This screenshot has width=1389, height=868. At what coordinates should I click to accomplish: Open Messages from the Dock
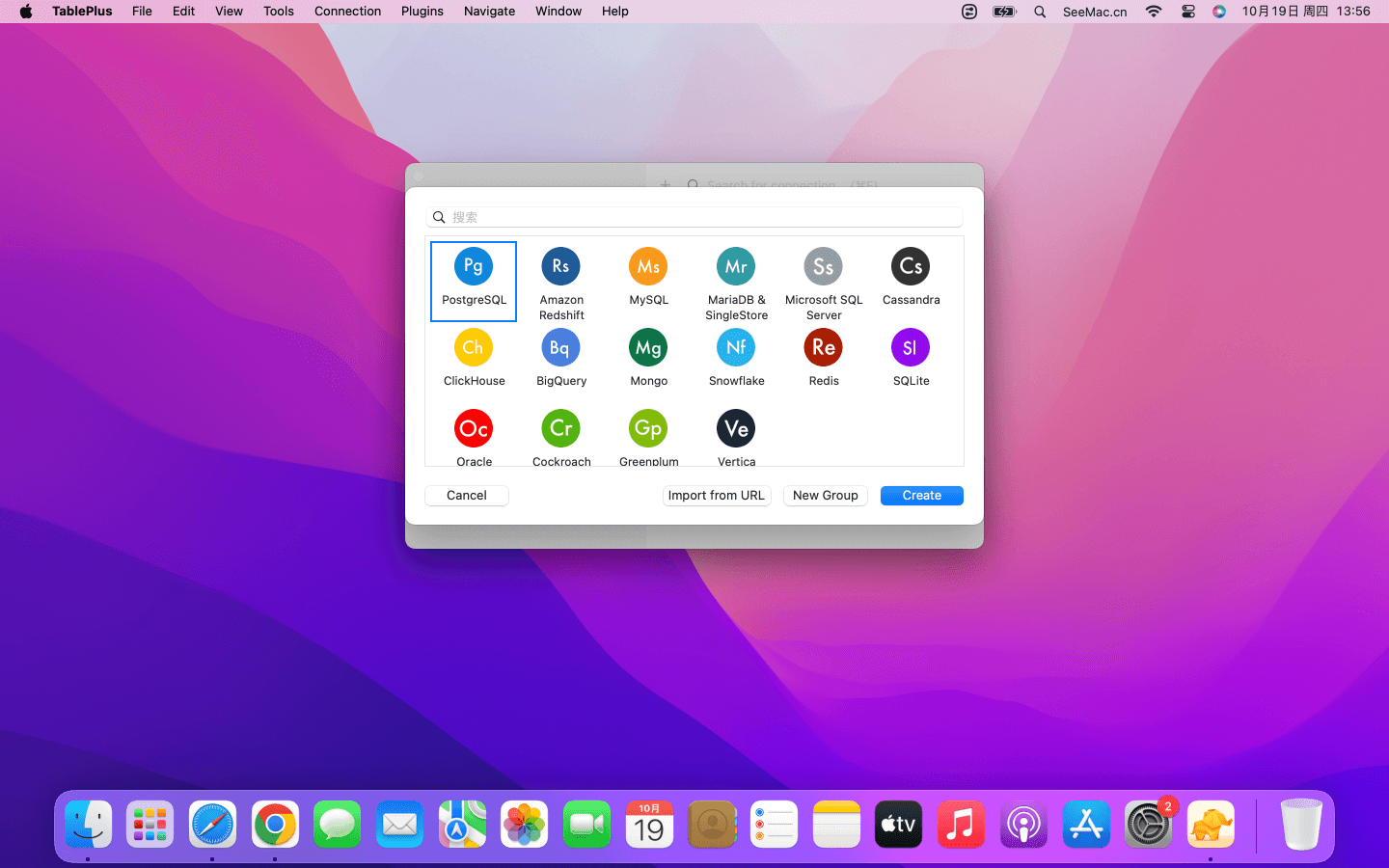[x=337, y=825]
